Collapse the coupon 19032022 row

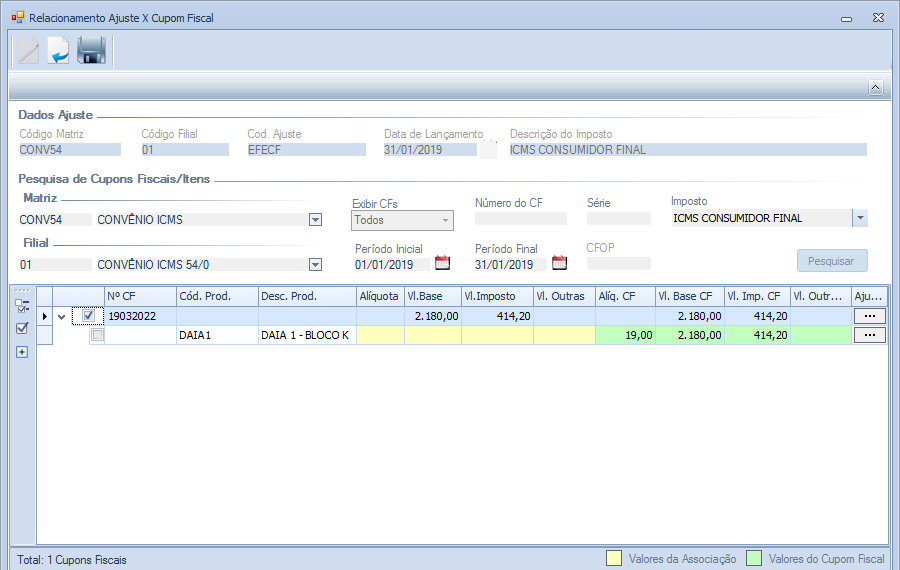(61, 317)
